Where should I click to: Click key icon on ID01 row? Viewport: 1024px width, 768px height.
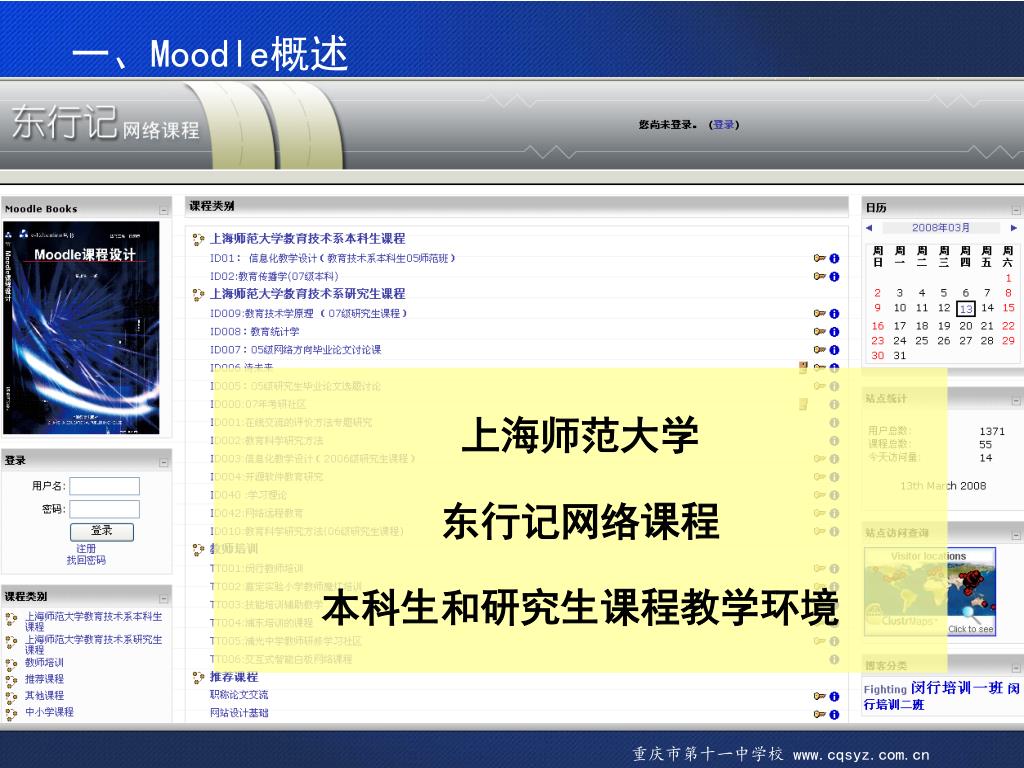click(820, 259)
